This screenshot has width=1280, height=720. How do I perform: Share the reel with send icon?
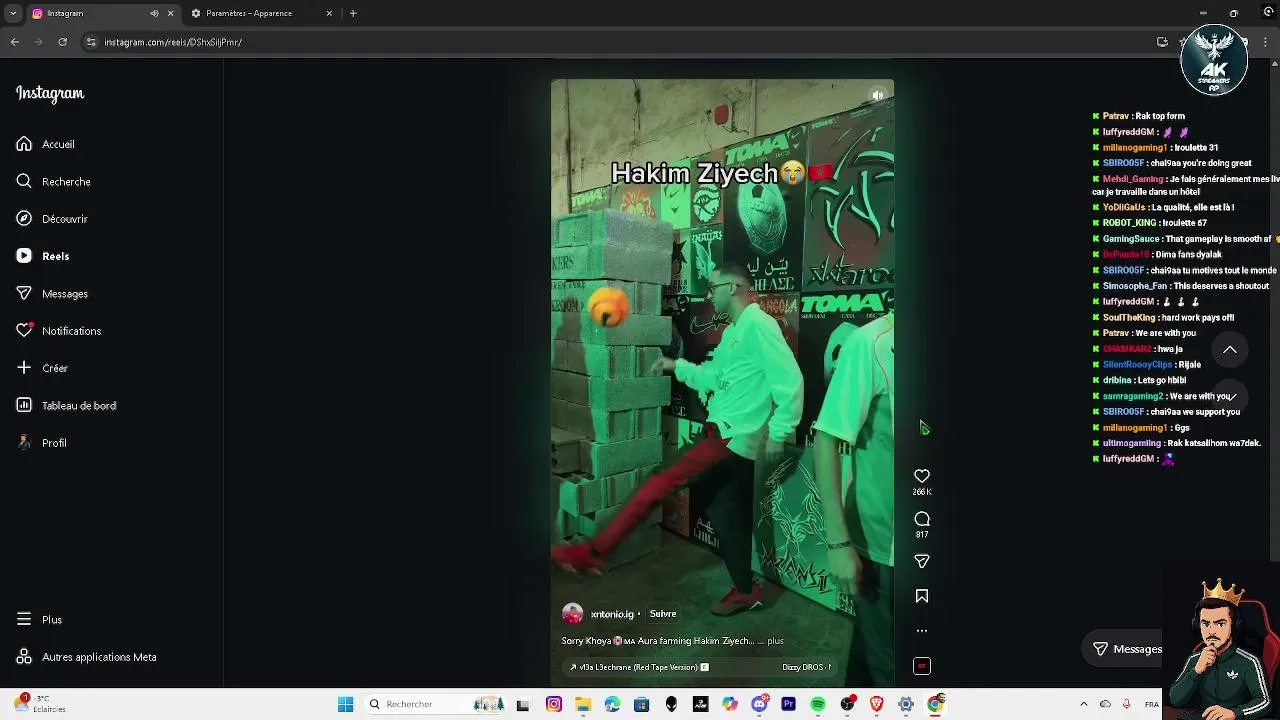point(922,561)
